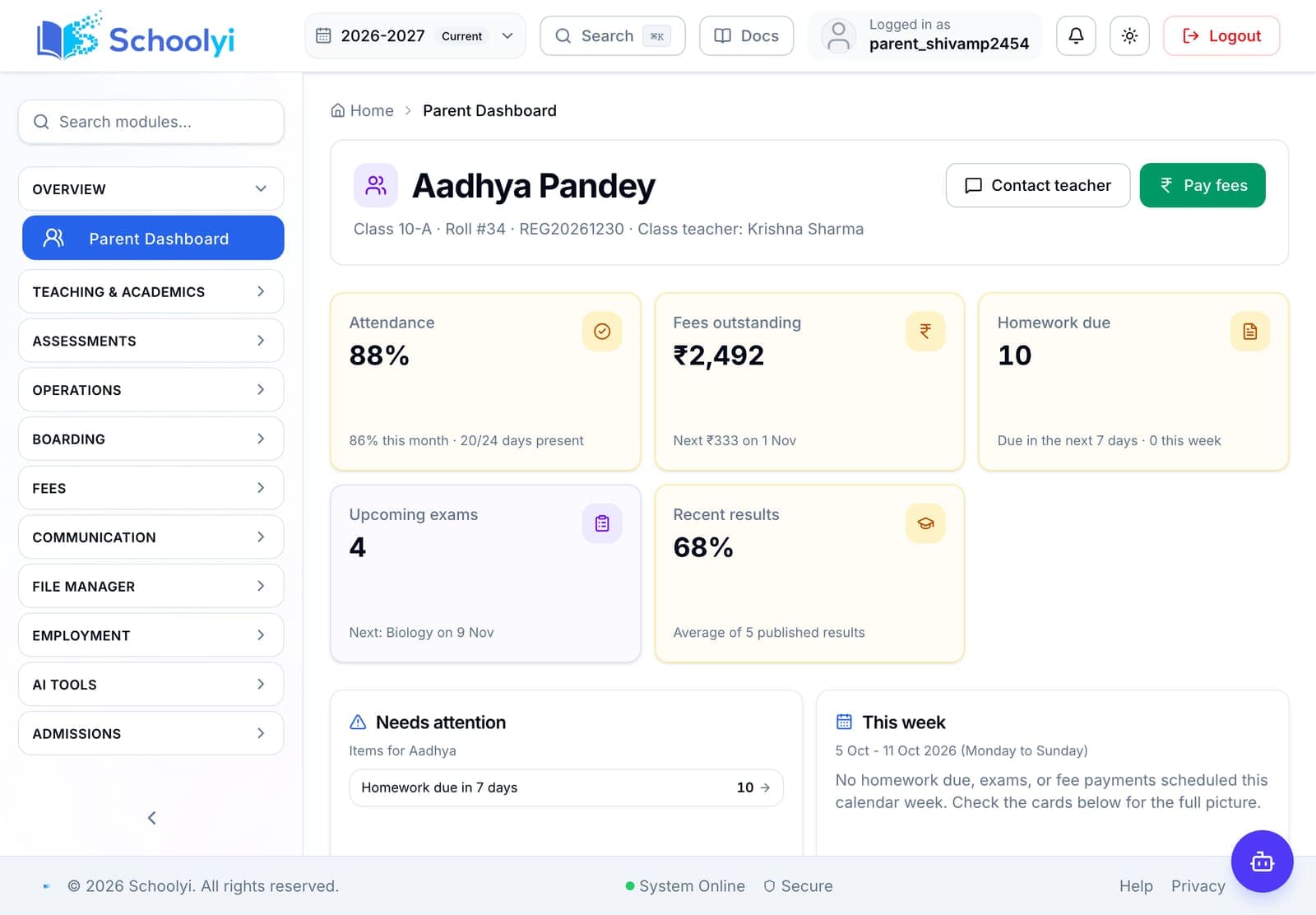The image size is (1316, 915).
Task: Click the Fees outstanding rupee icon
Action: coord(925,332)
